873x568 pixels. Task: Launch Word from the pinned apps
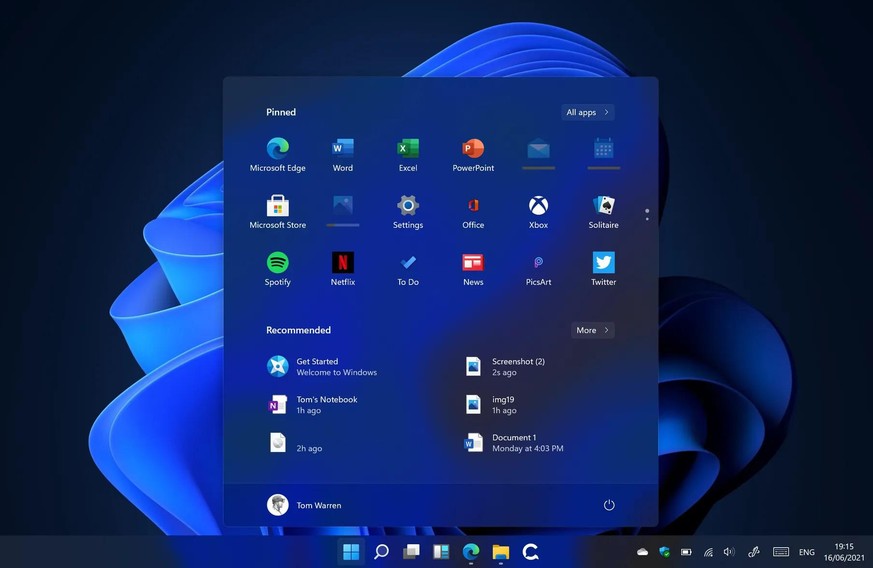tap(342, 154)
